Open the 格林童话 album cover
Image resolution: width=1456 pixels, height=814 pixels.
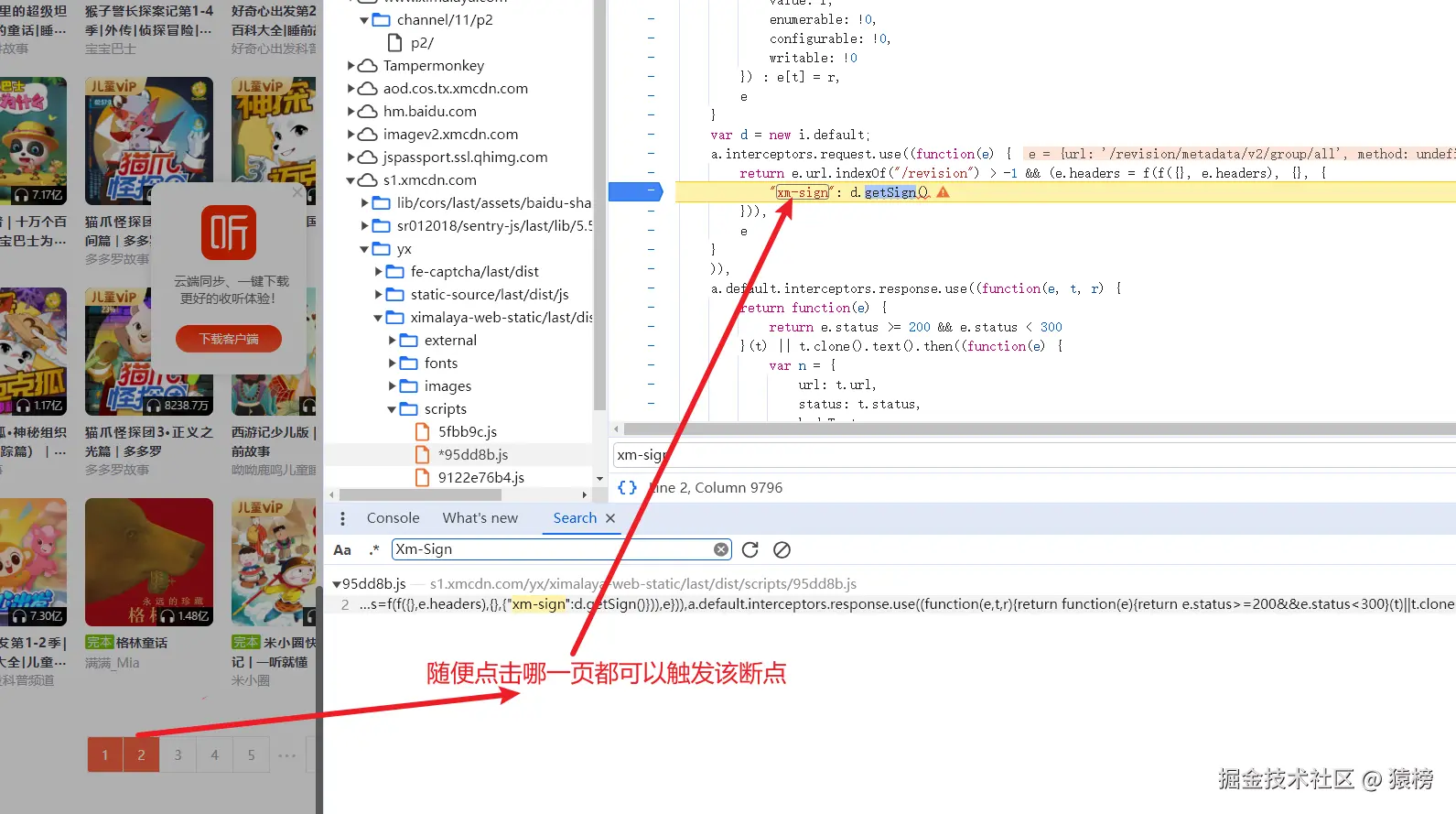point(149,562)
